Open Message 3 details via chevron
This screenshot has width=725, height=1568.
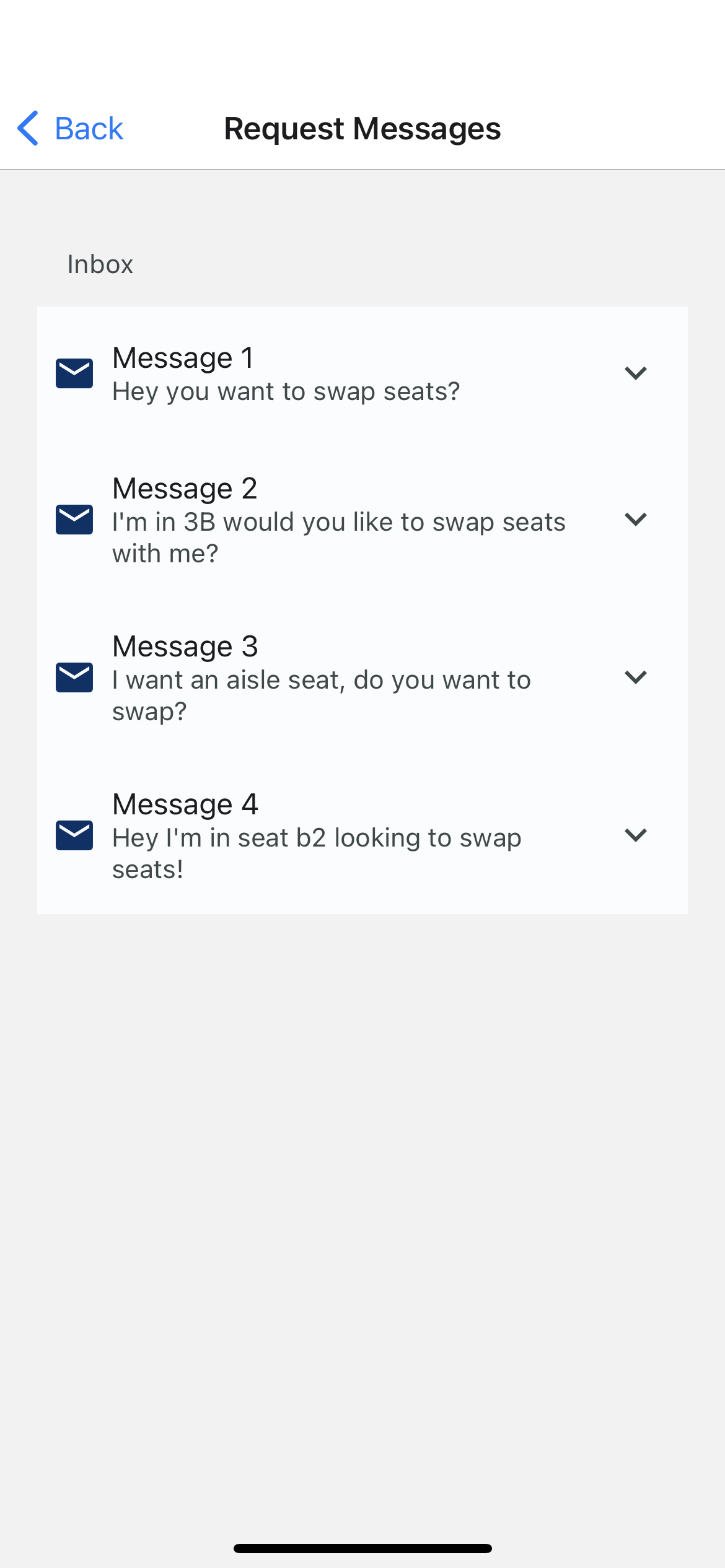(636, 677)
